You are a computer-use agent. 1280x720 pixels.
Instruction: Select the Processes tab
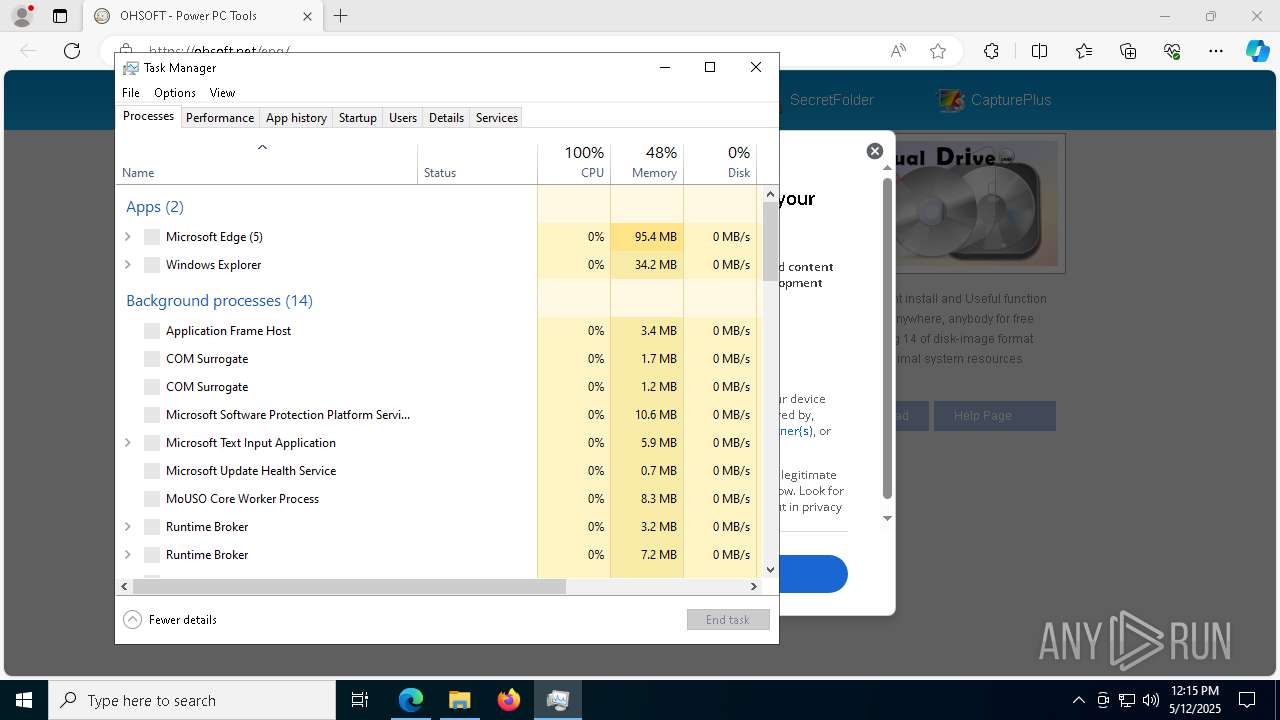click(x=148, y=117)
